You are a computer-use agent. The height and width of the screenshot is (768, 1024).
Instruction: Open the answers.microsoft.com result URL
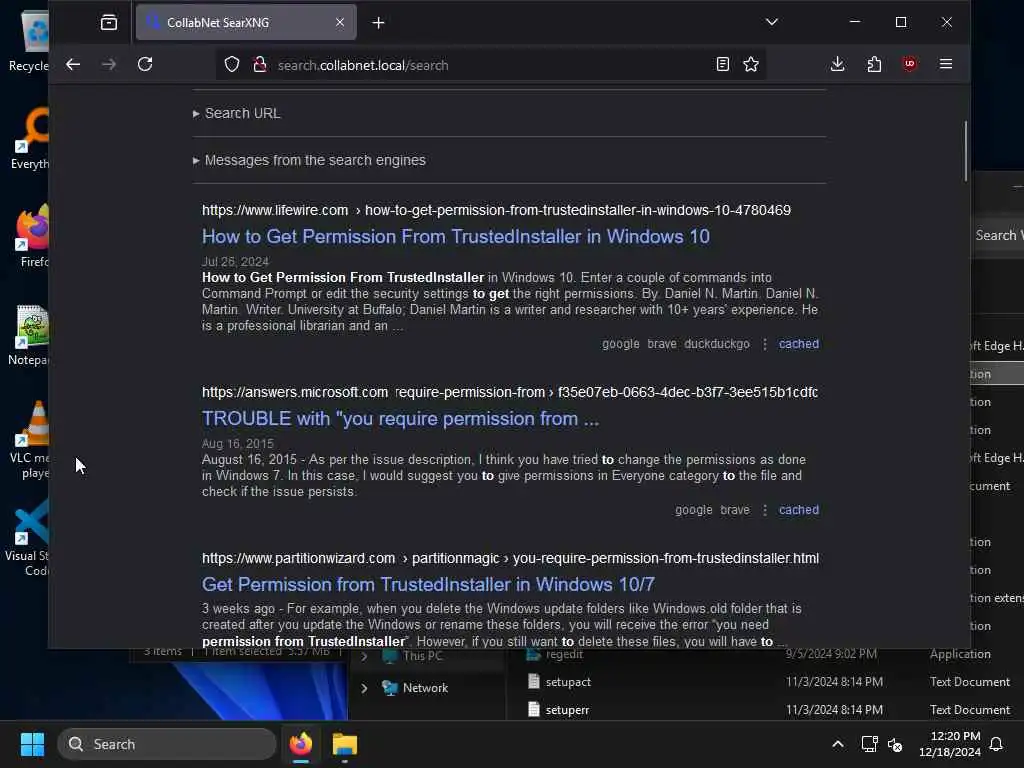point(510,392)
